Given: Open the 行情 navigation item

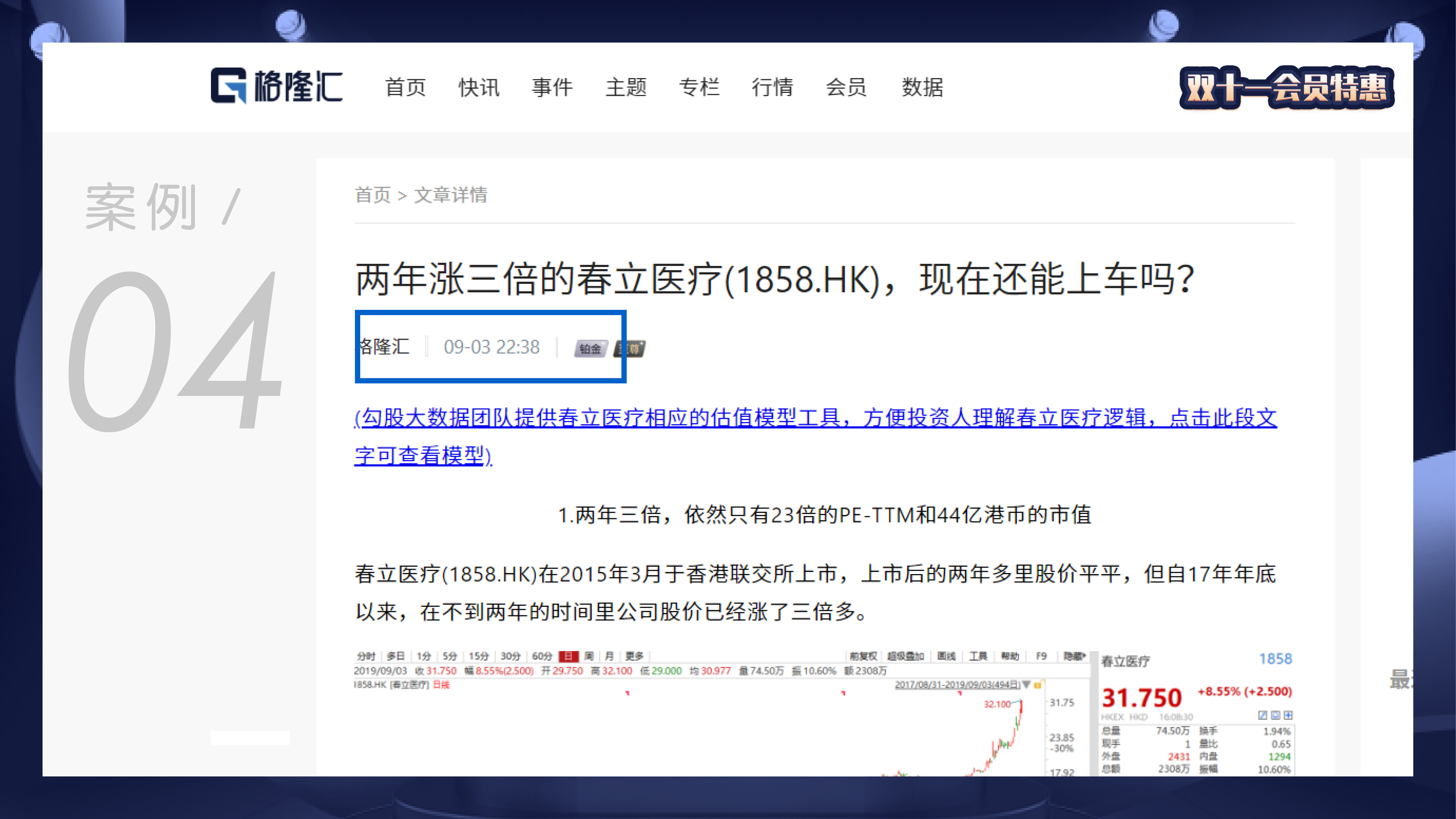Looking at the screenshot, I should tap(773, 88).
